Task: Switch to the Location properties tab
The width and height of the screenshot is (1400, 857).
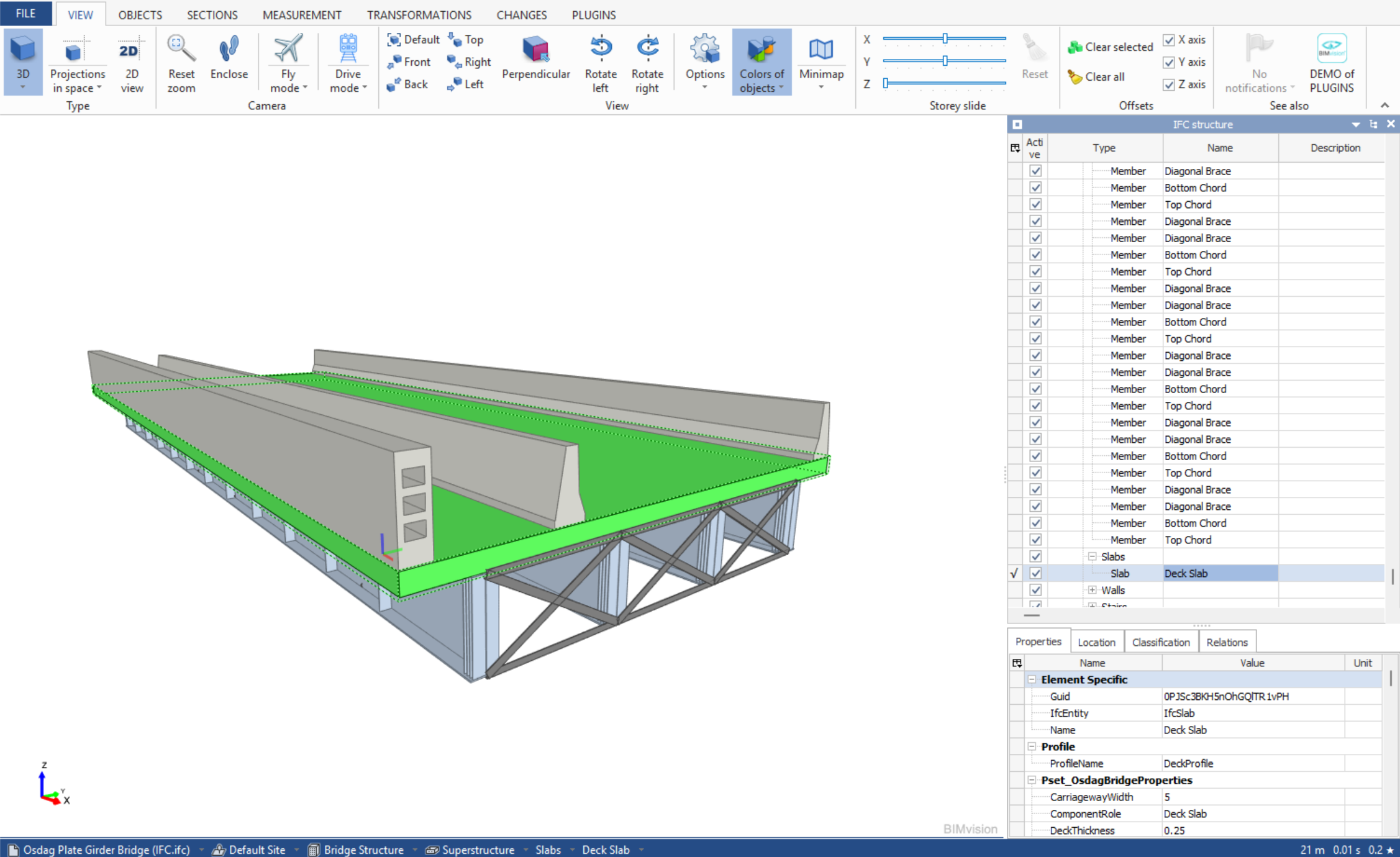Action: click(x=1096, y=642)
